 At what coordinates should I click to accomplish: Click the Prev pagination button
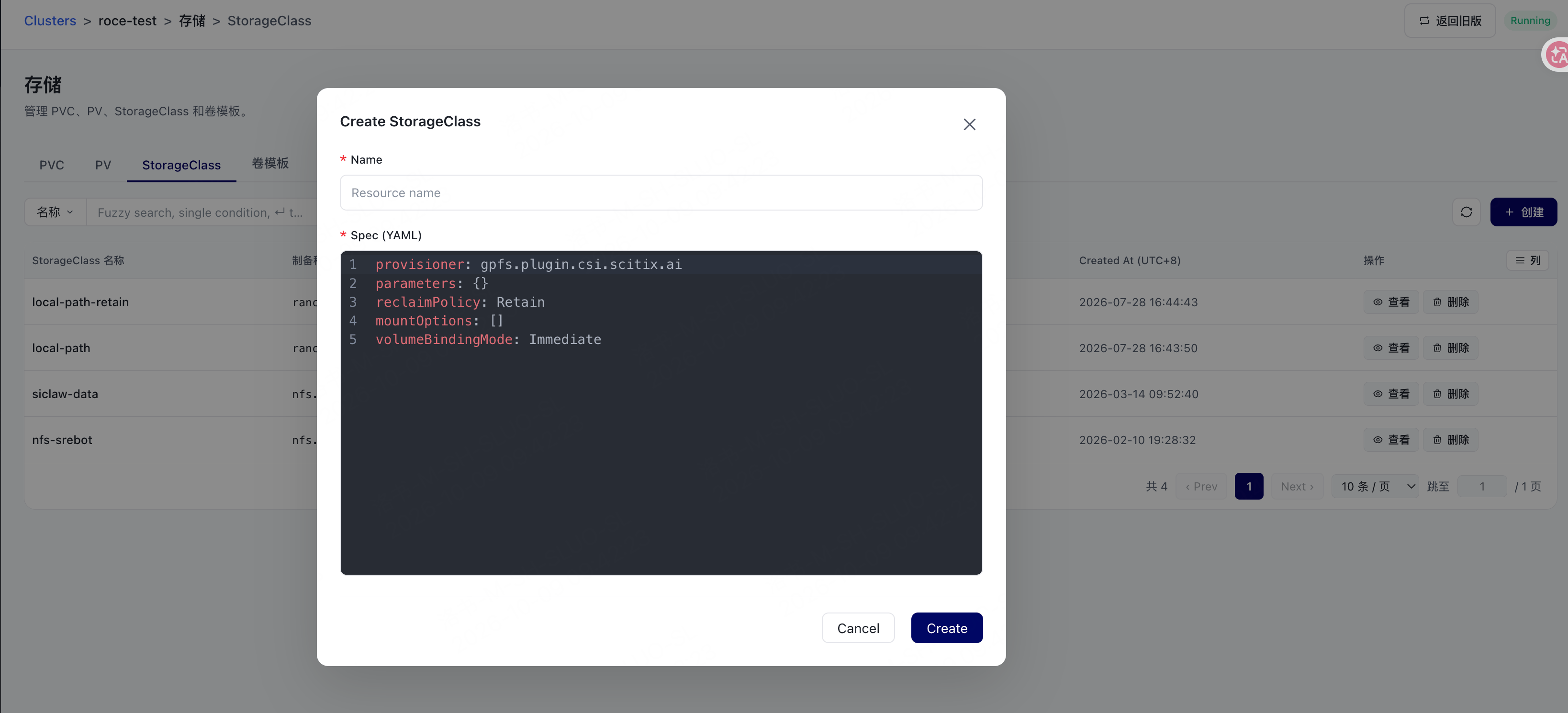(1201, 486)
